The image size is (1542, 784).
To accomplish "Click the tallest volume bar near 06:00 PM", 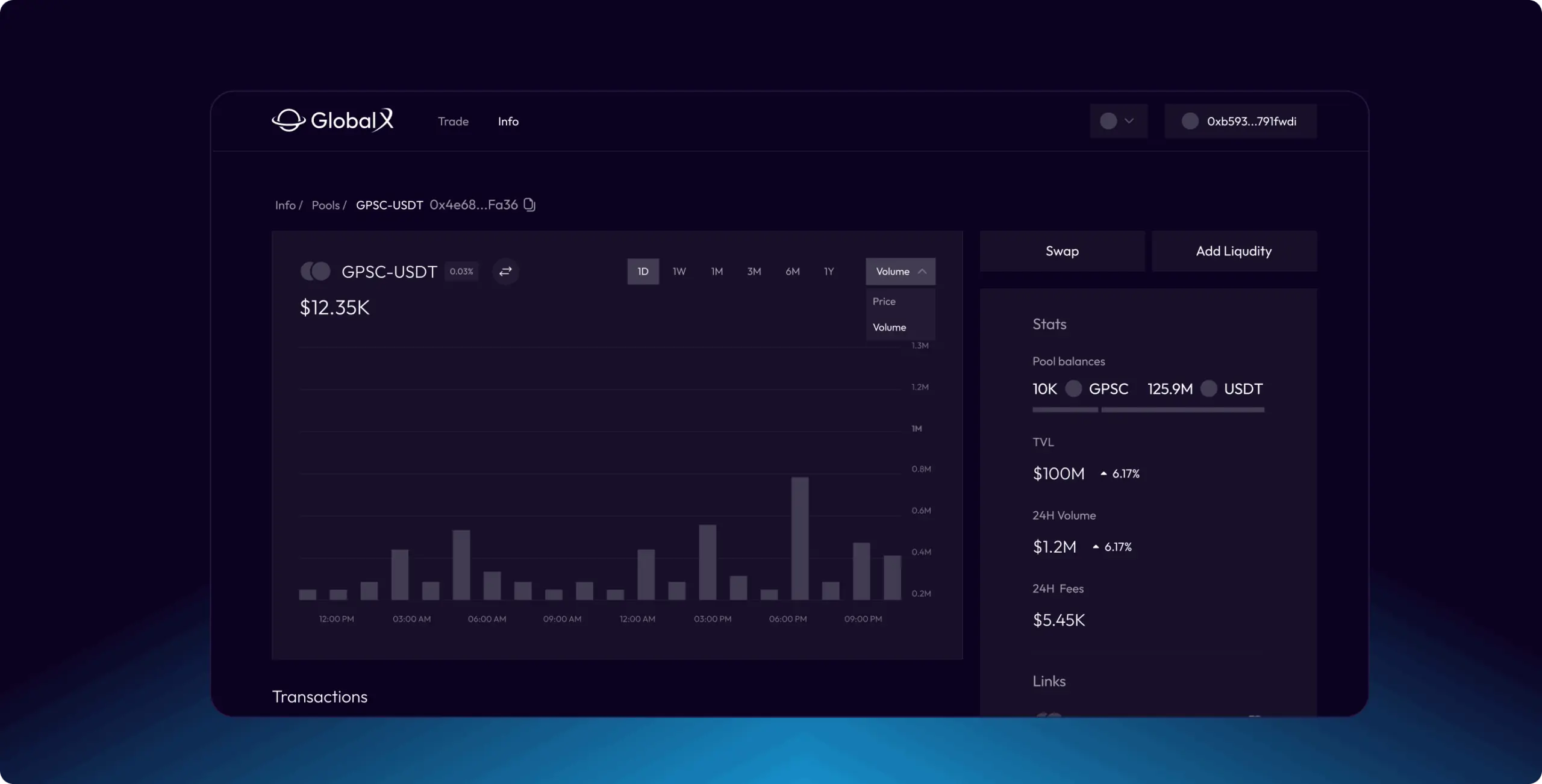I will (800, 538).
